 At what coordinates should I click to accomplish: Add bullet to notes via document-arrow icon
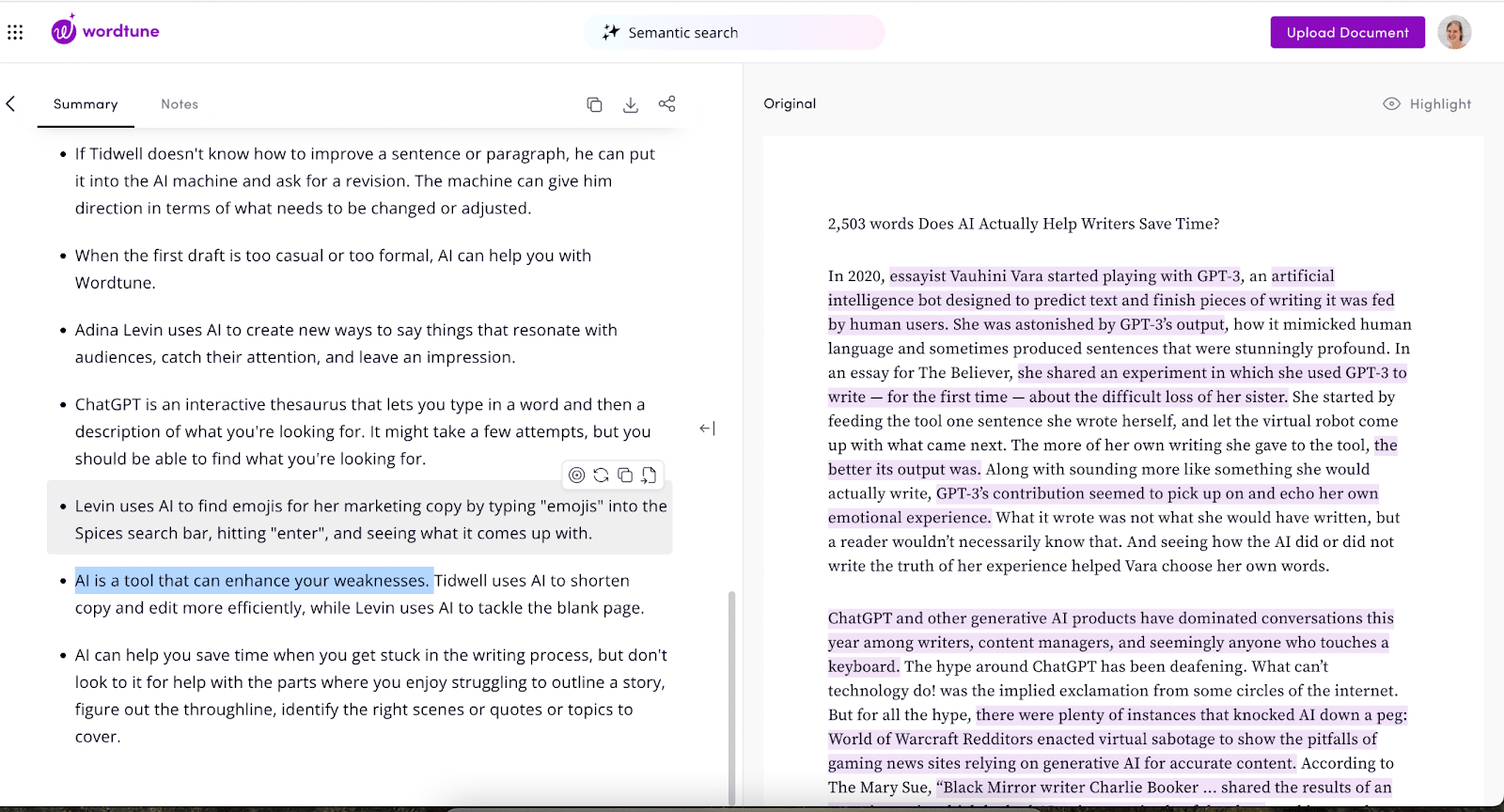coord(649,476)
